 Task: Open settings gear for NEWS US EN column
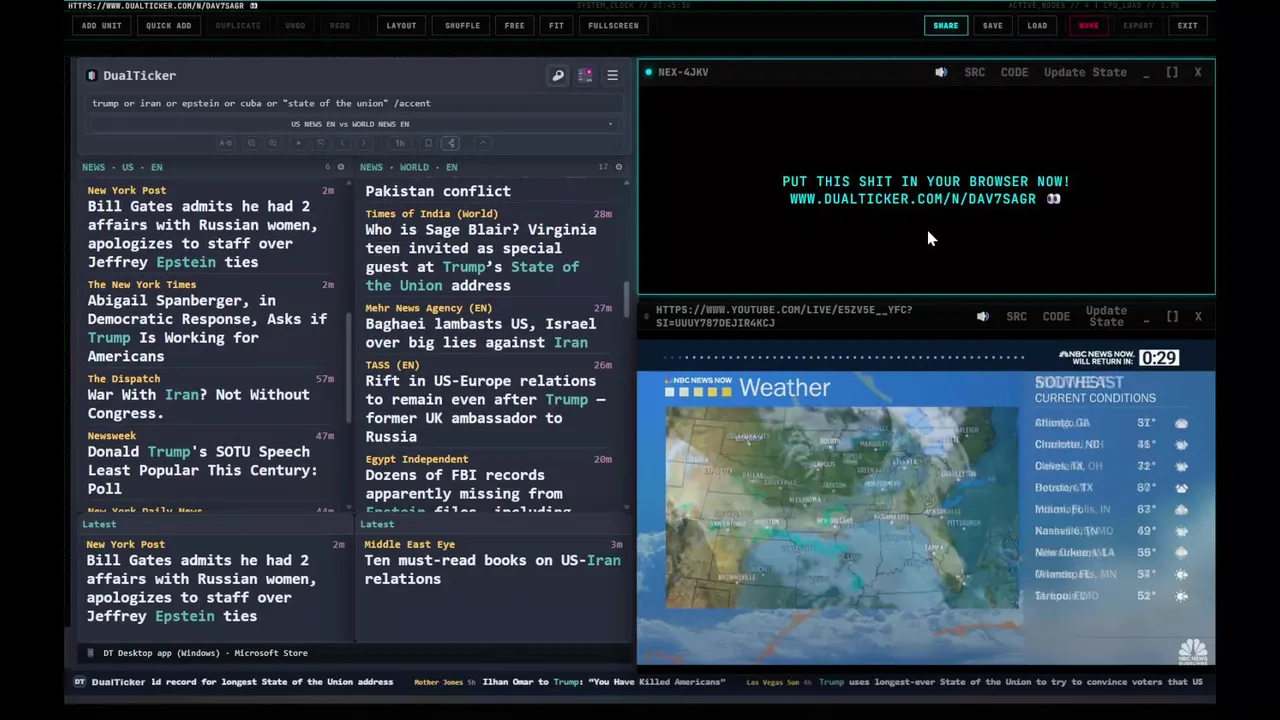coord(341,167)
